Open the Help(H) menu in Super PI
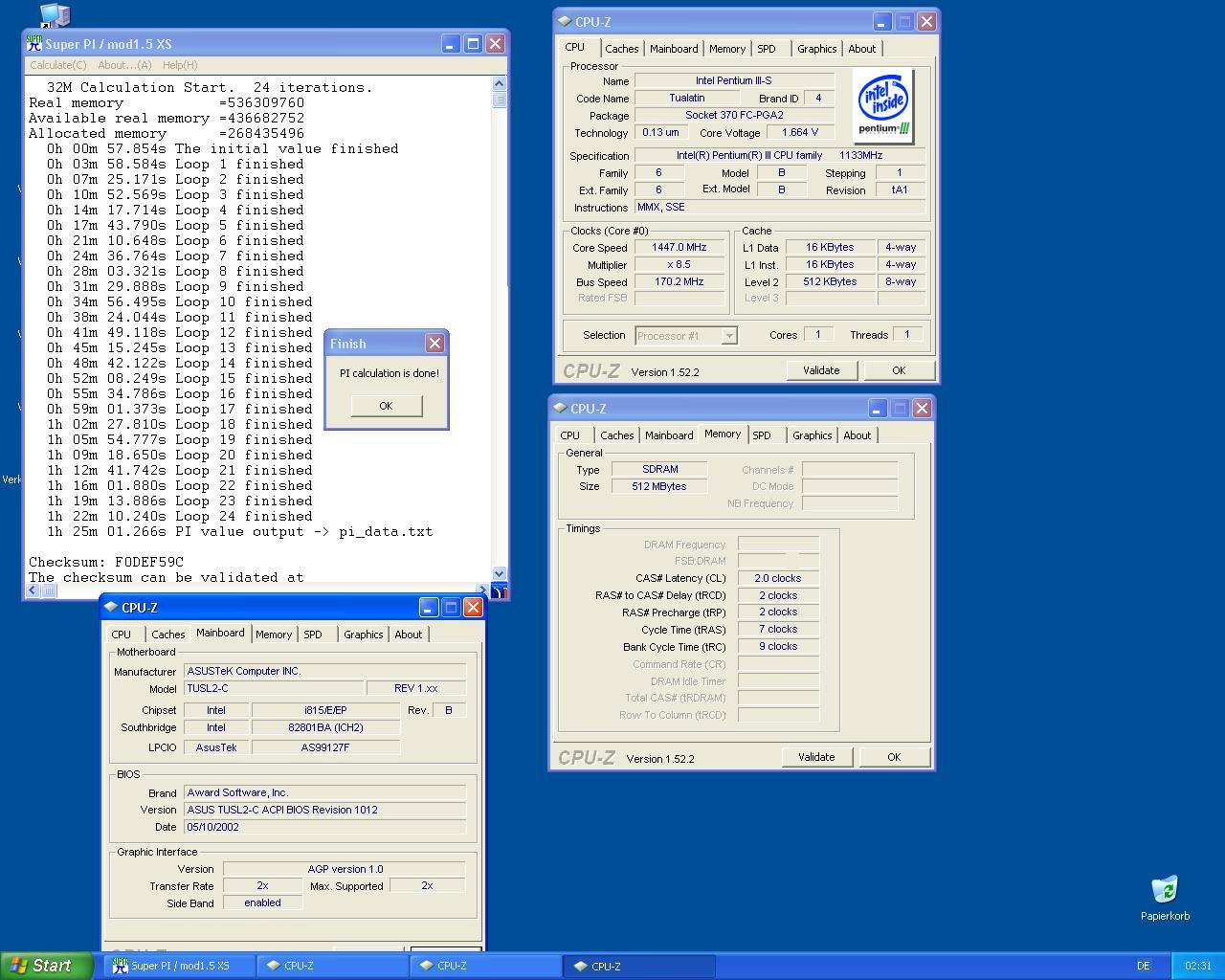This screenshot has width=1225, height=980. click(180, 65)
